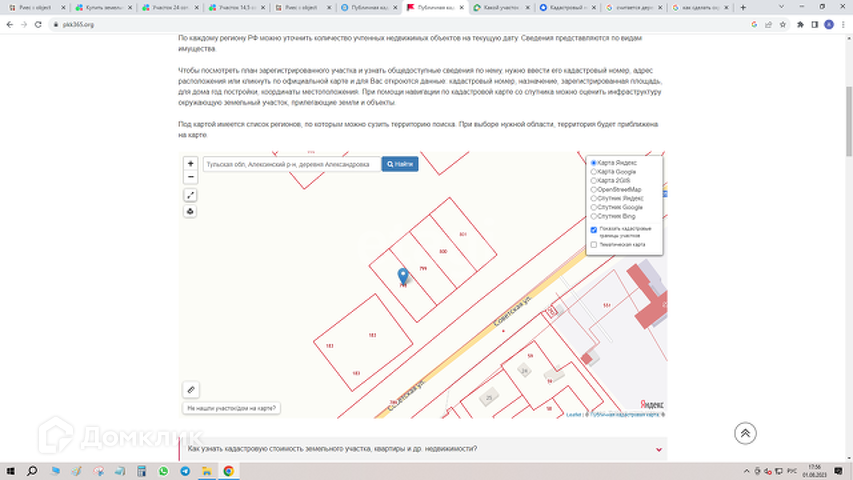Activate the ruler measurement tool
Screen dimensions: 853x480
coord(191,389)
